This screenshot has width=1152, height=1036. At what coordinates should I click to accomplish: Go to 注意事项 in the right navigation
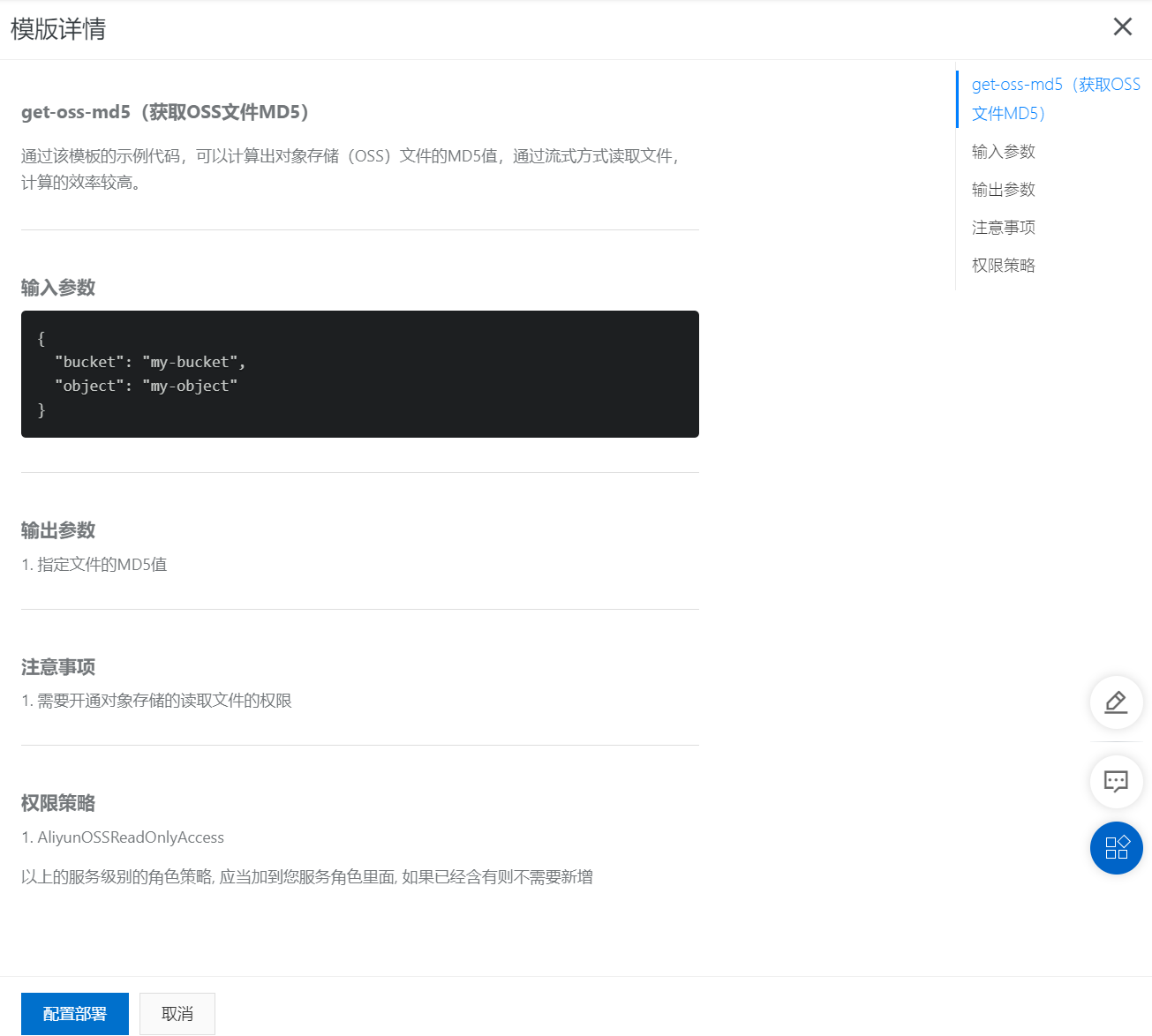coord(1004,228)
